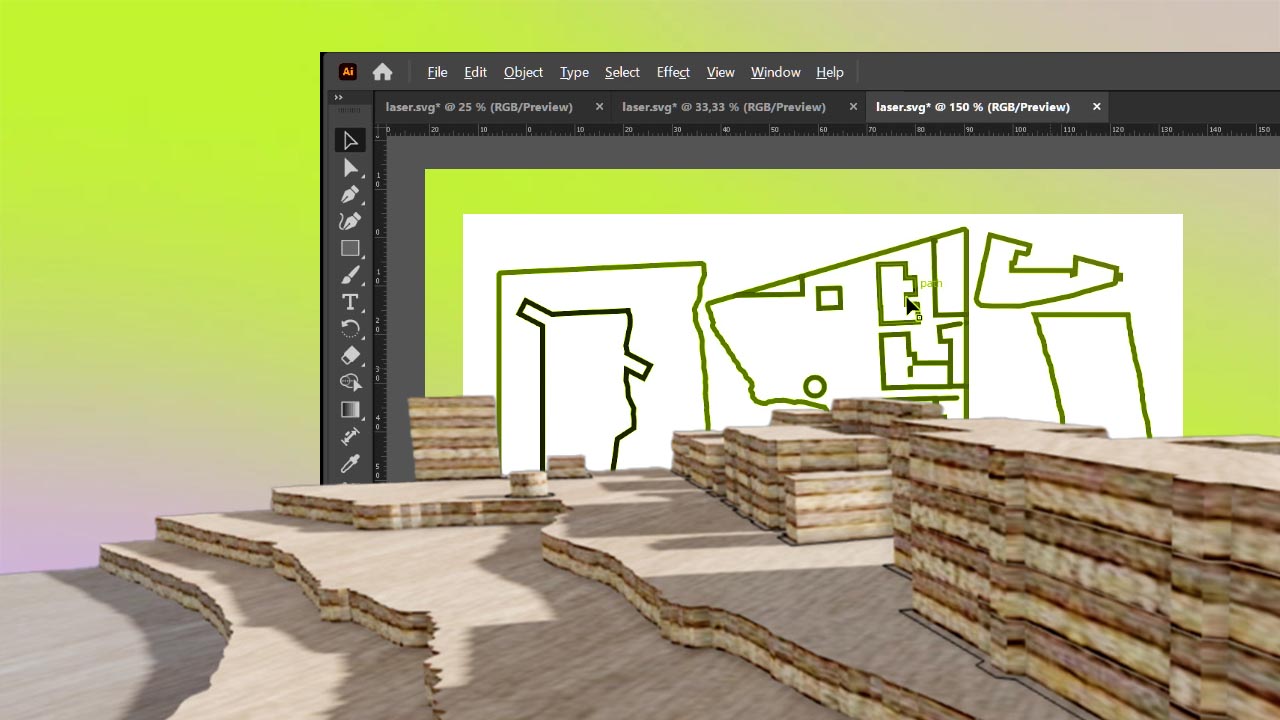Open the Effect menu
This screenshot has height=720, width=1280.
click(673, 72)
